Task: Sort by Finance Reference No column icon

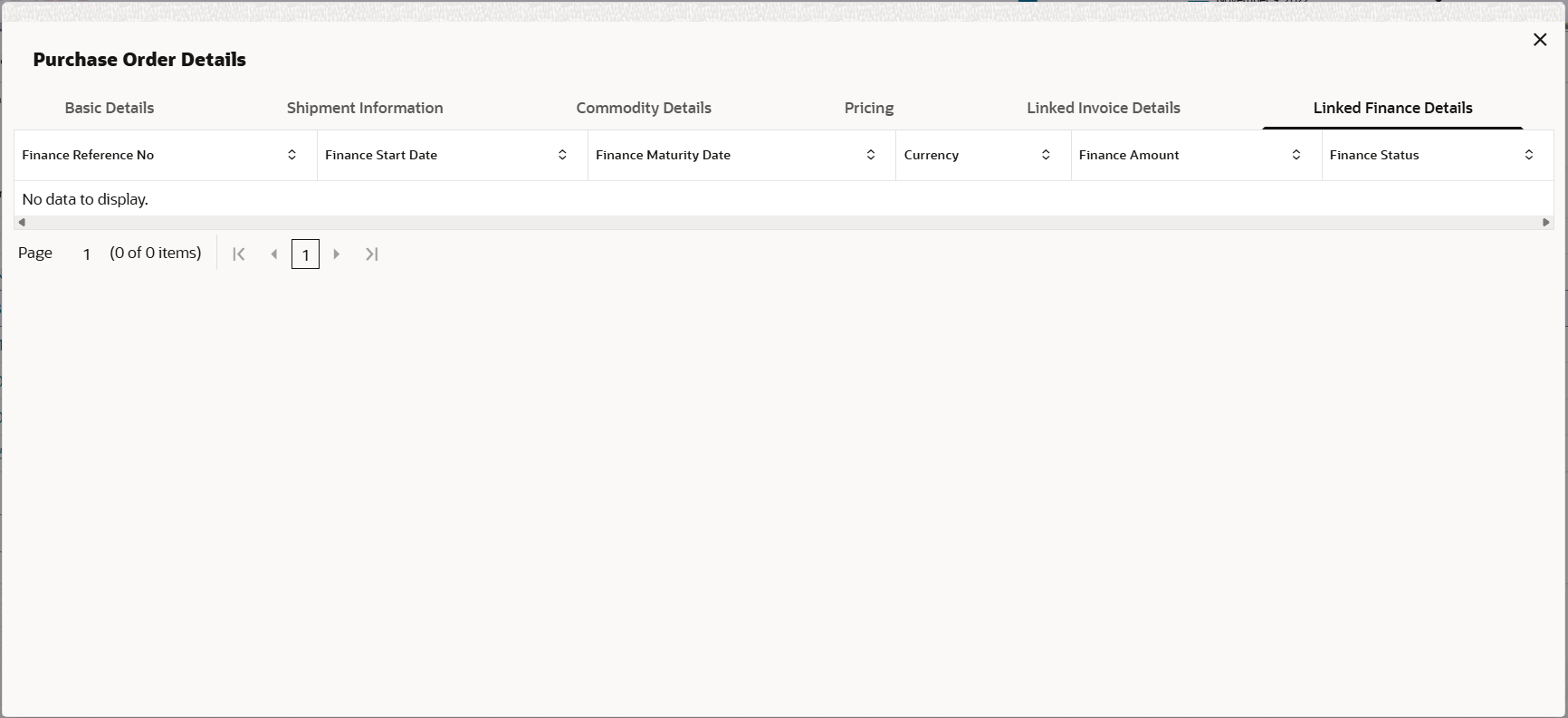Action: (x=292, y=155)
